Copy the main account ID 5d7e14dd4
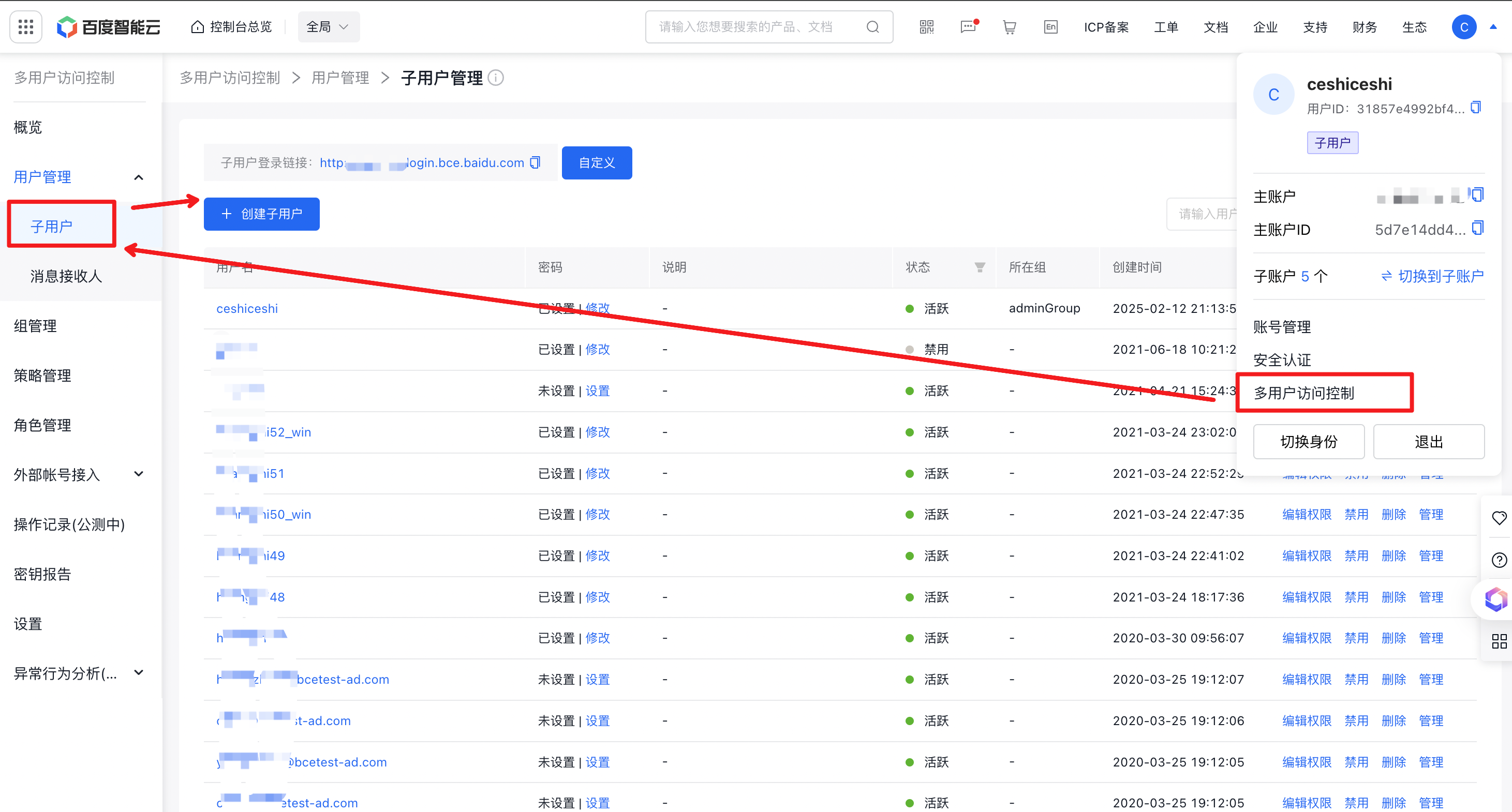 point(1478,228)
